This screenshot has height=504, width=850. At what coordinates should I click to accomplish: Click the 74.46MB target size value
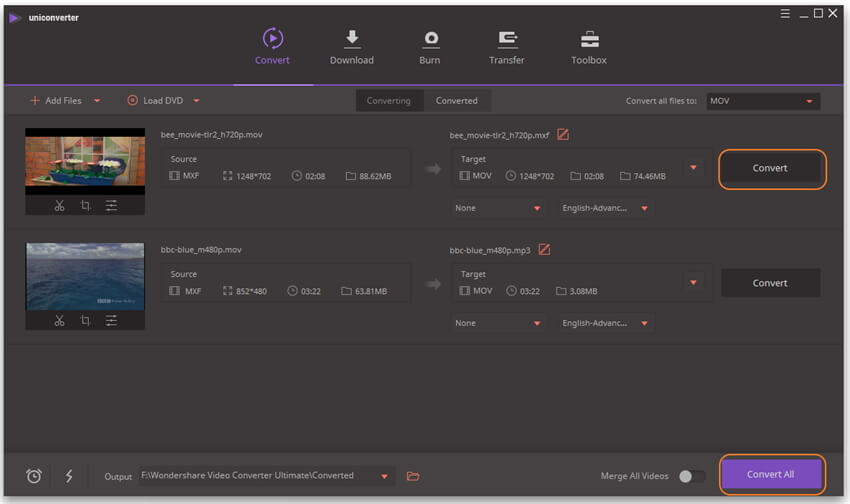pos(649,176)
